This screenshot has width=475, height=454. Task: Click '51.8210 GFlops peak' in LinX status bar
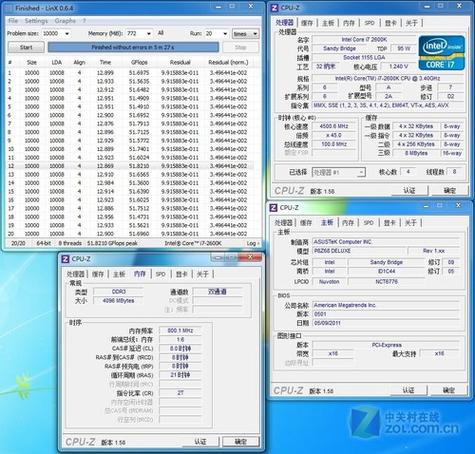[112, 243]
